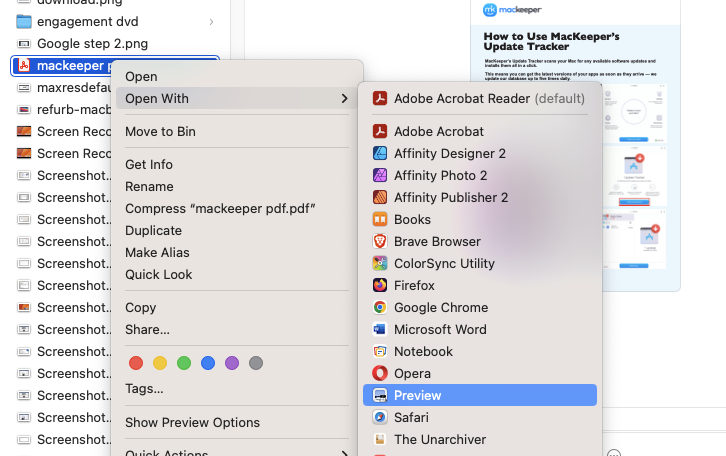Viewport: 726px width, 456px height.
Task: Choose Rename in the context menu
Action: [x=149, y=187]
